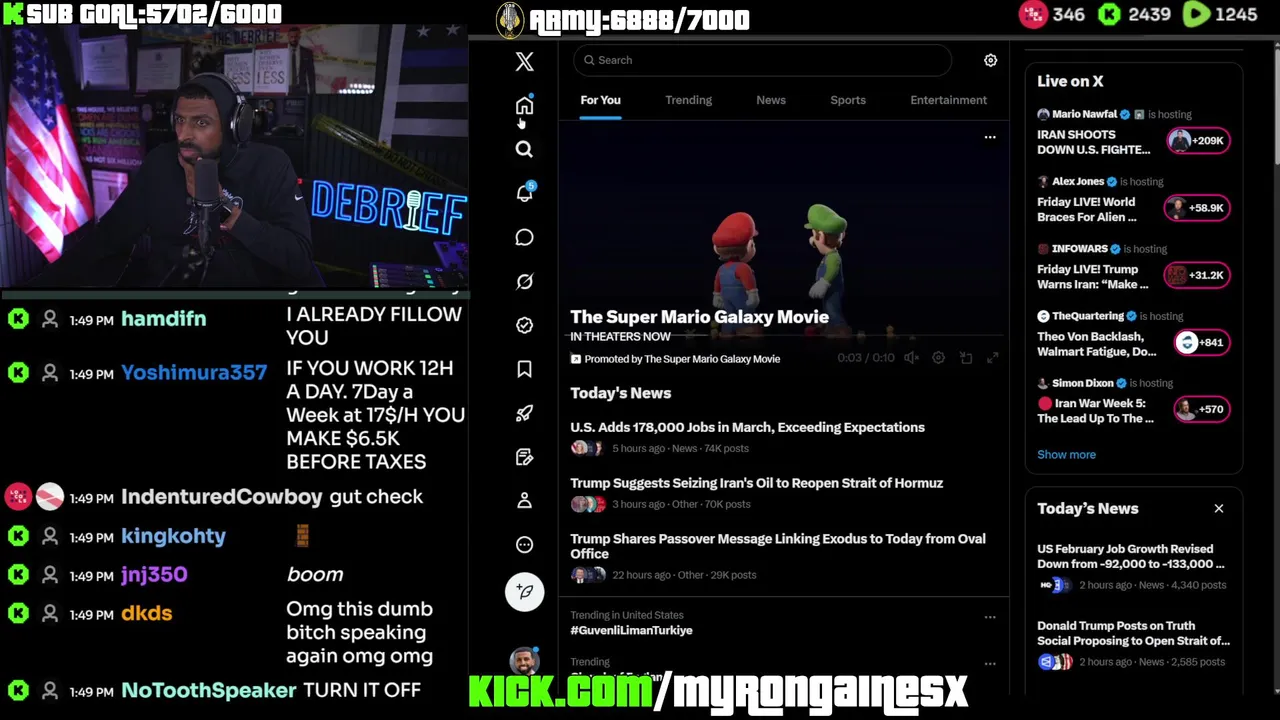This screenshot has width=1280, height=720.
Task: Click the pink 346 viewer count icon
Action: 1033,14
